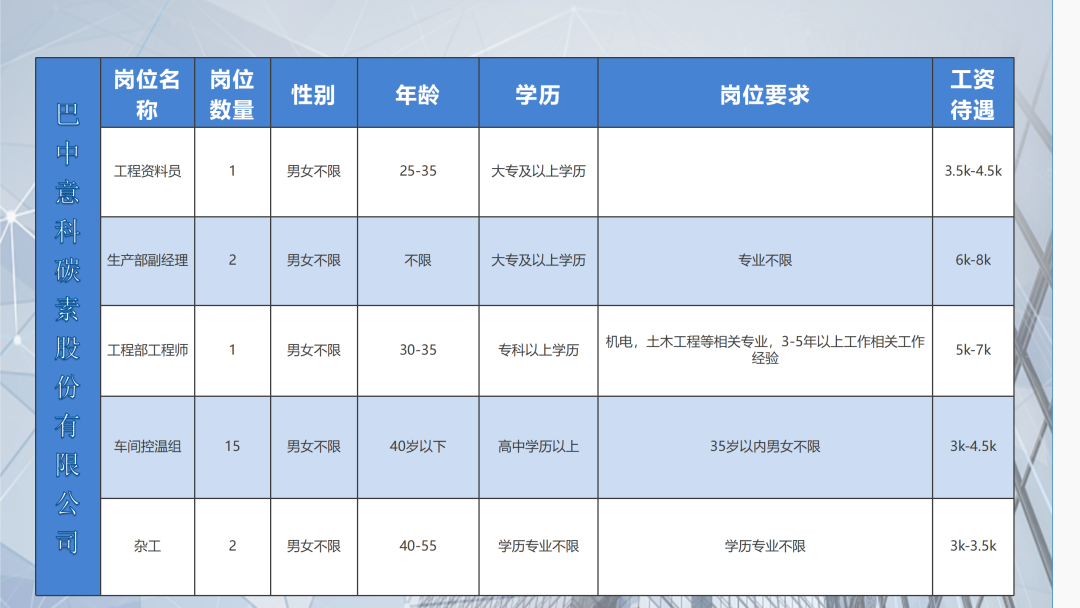Click quantity 2 in the 杂工 row
This screenshot has height=608, width=1080.
[232, 547]
